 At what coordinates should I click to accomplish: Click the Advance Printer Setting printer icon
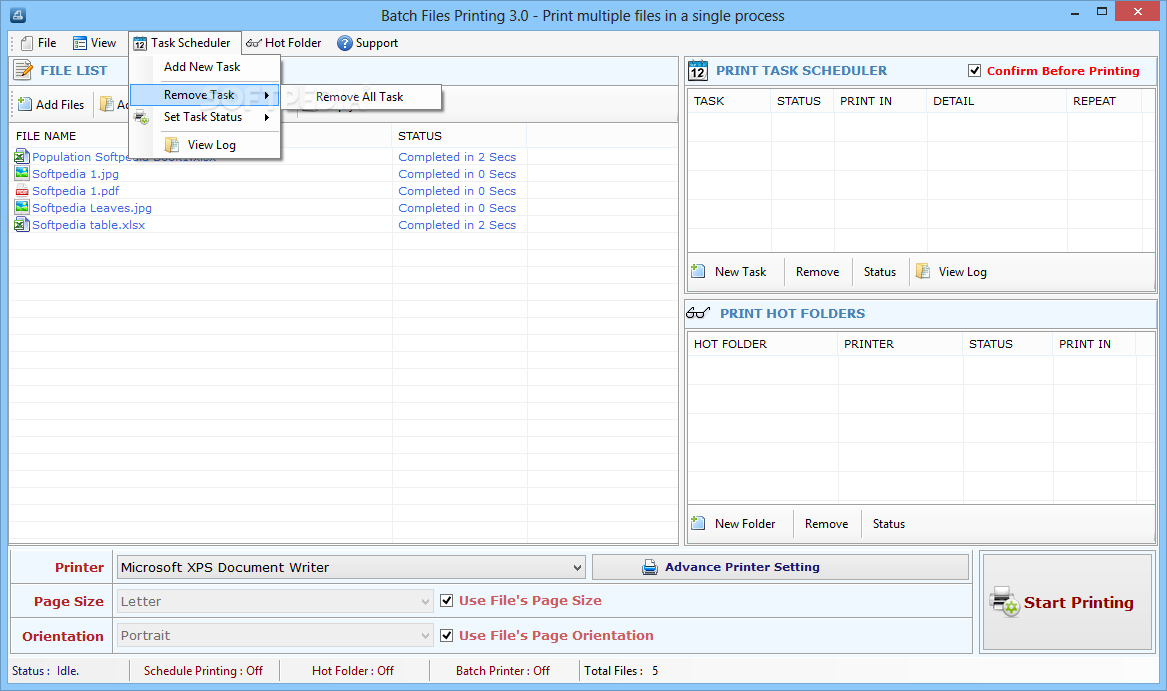coord(650,567)
